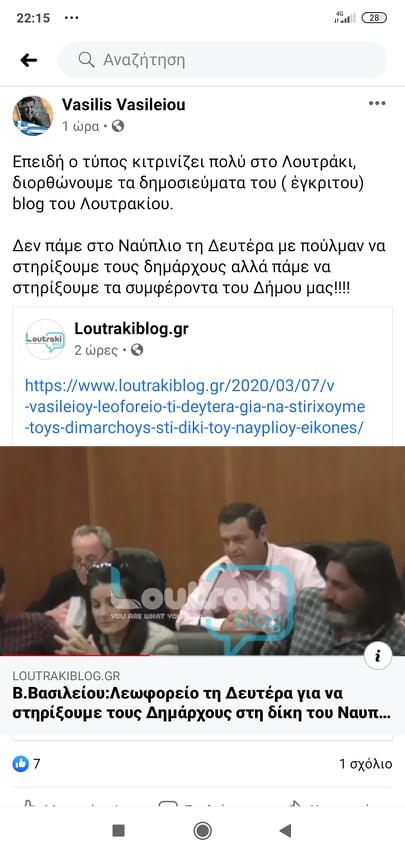Image resolution: width=405 pixels, height=855 pixels.
Task: Tap the Android home circle button
Action: pyautogui.click(x=203, y=830)
